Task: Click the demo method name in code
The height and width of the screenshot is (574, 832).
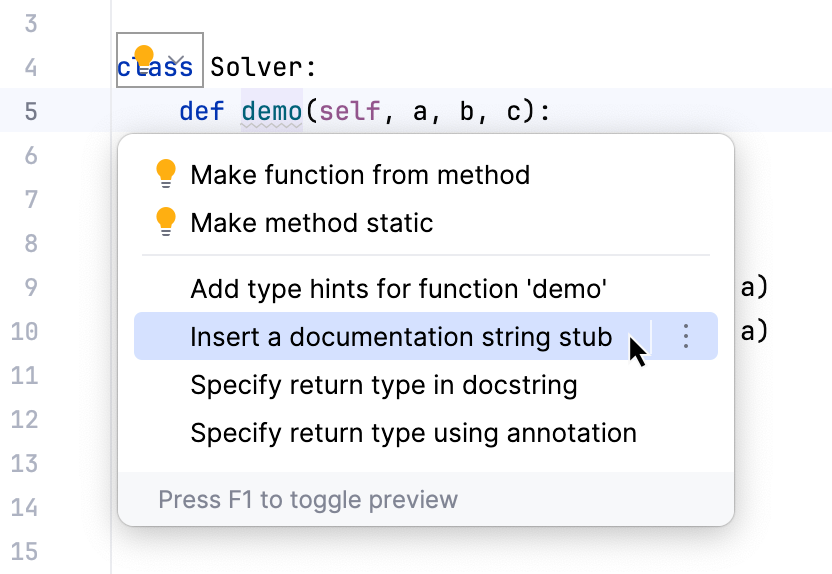Action: coord(272,111)
